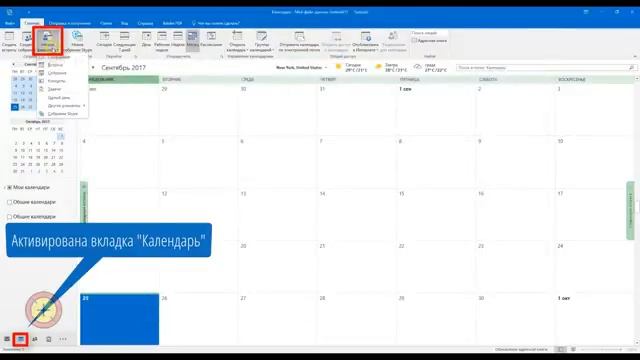
Task: Switch to Month view
Action: coord(193,41)
